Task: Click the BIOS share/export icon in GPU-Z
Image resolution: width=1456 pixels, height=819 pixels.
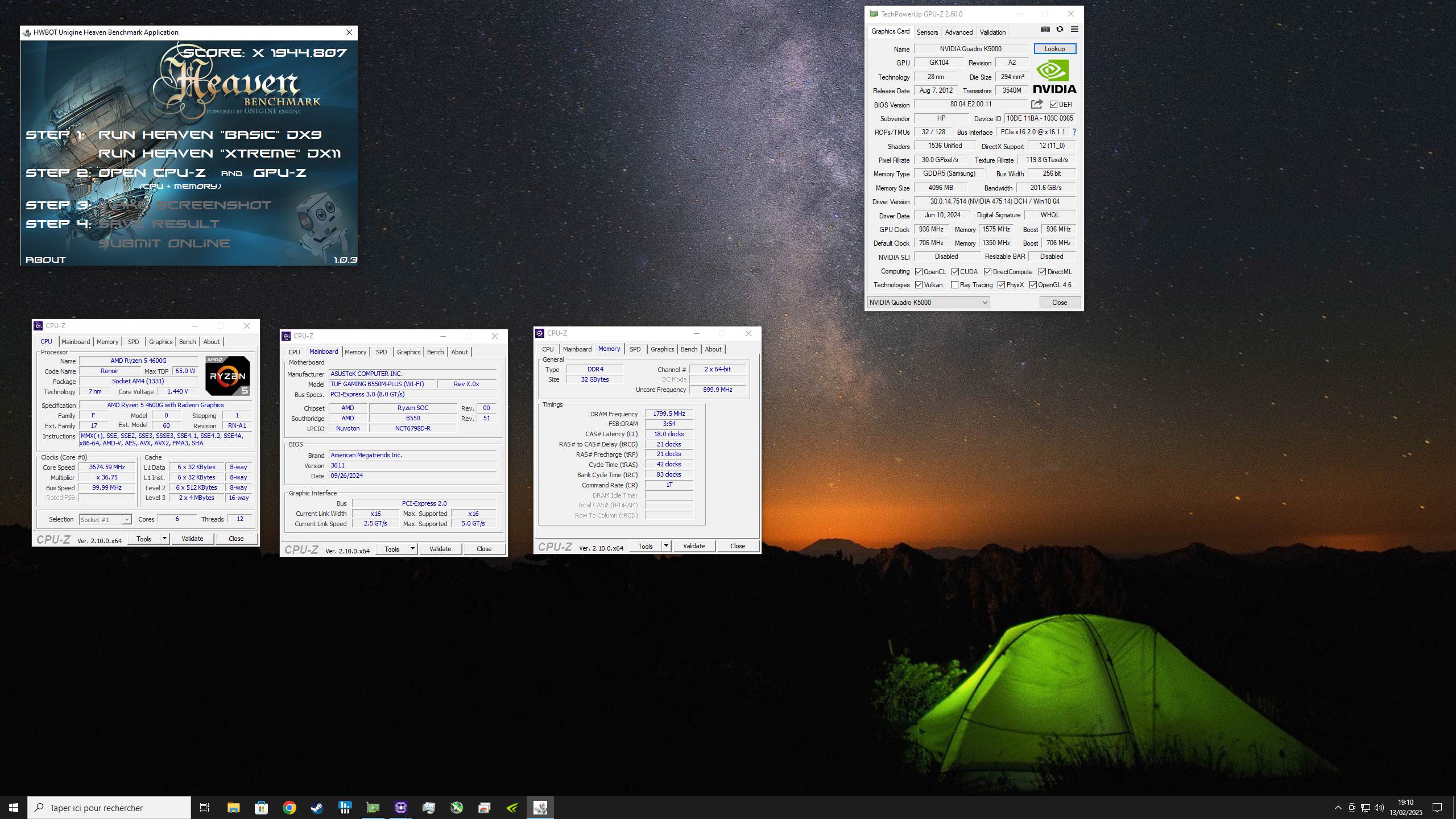Action: pyautogui.click(x=1037, y=104)
